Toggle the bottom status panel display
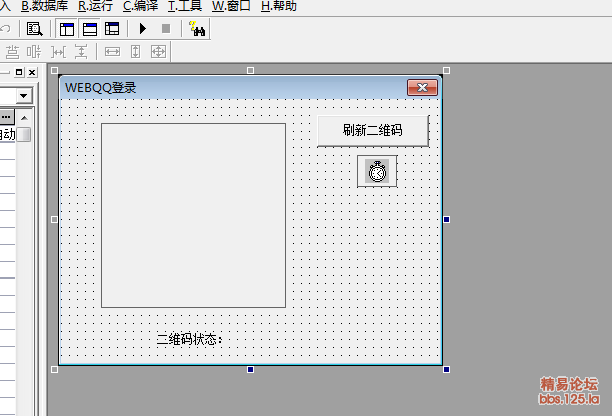Screen dimensions: 612x416 pyautogui.click(x=89, y=29)
